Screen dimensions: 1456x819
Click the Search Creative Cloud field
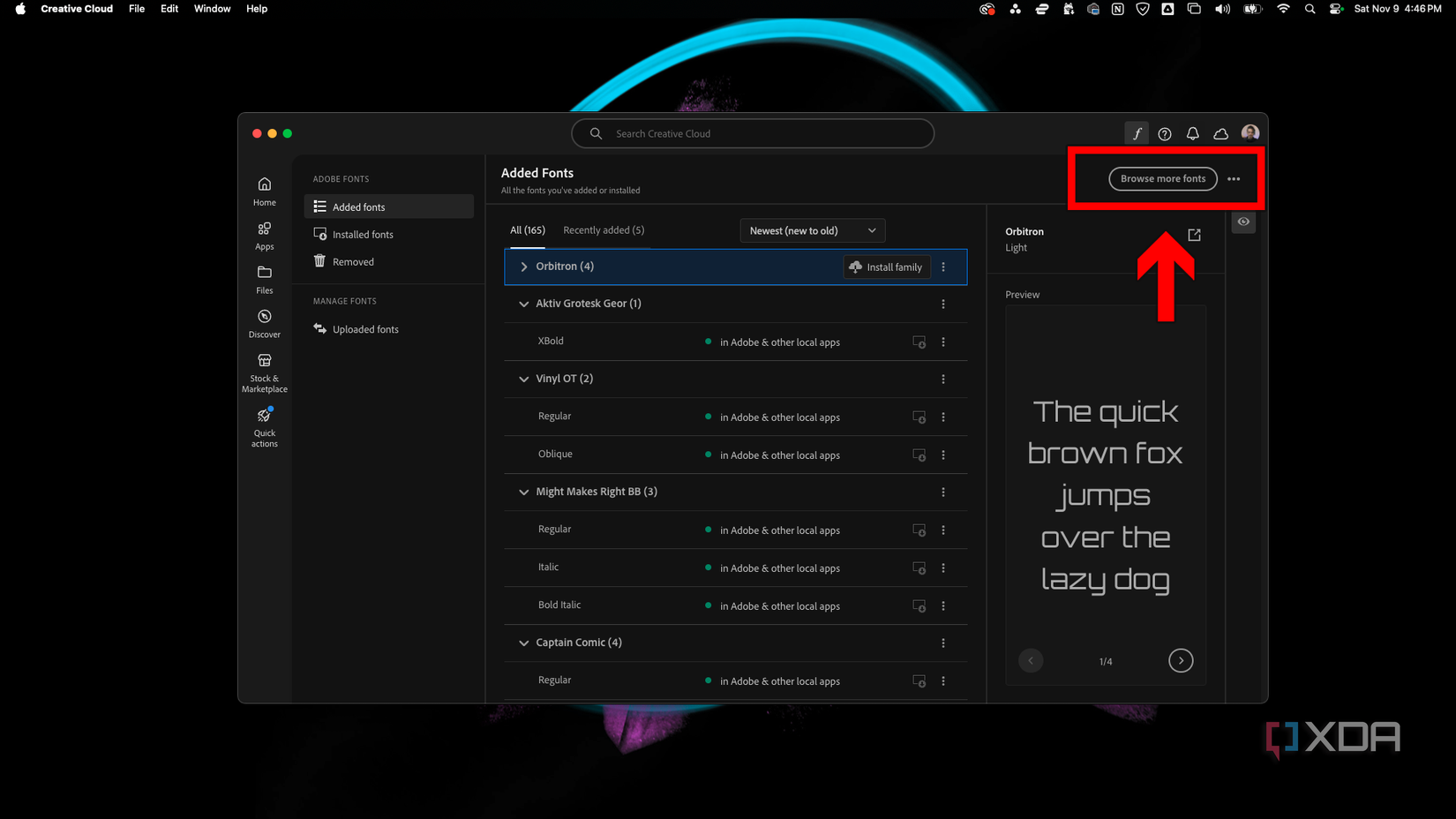(x=753, y=133)
